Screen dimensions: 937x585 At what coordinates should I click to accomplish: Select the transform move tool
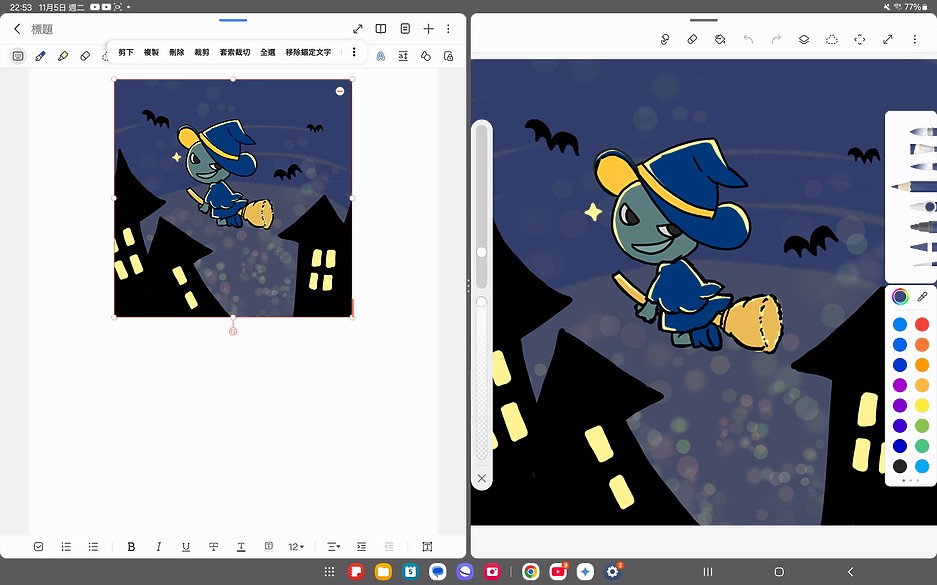(x=859, y=39)
